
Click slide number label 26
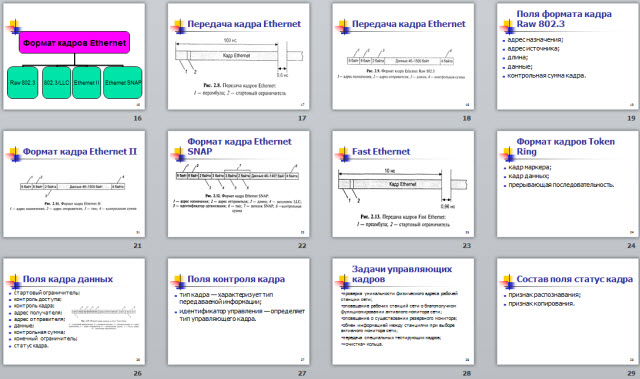click(x=138, y=373)
